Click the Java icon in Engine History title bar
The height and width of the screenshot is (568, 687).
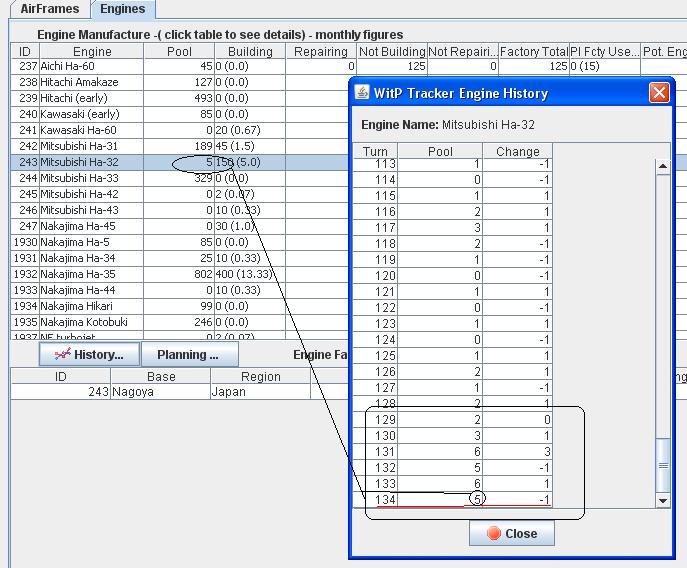click(x=361, y=92)
